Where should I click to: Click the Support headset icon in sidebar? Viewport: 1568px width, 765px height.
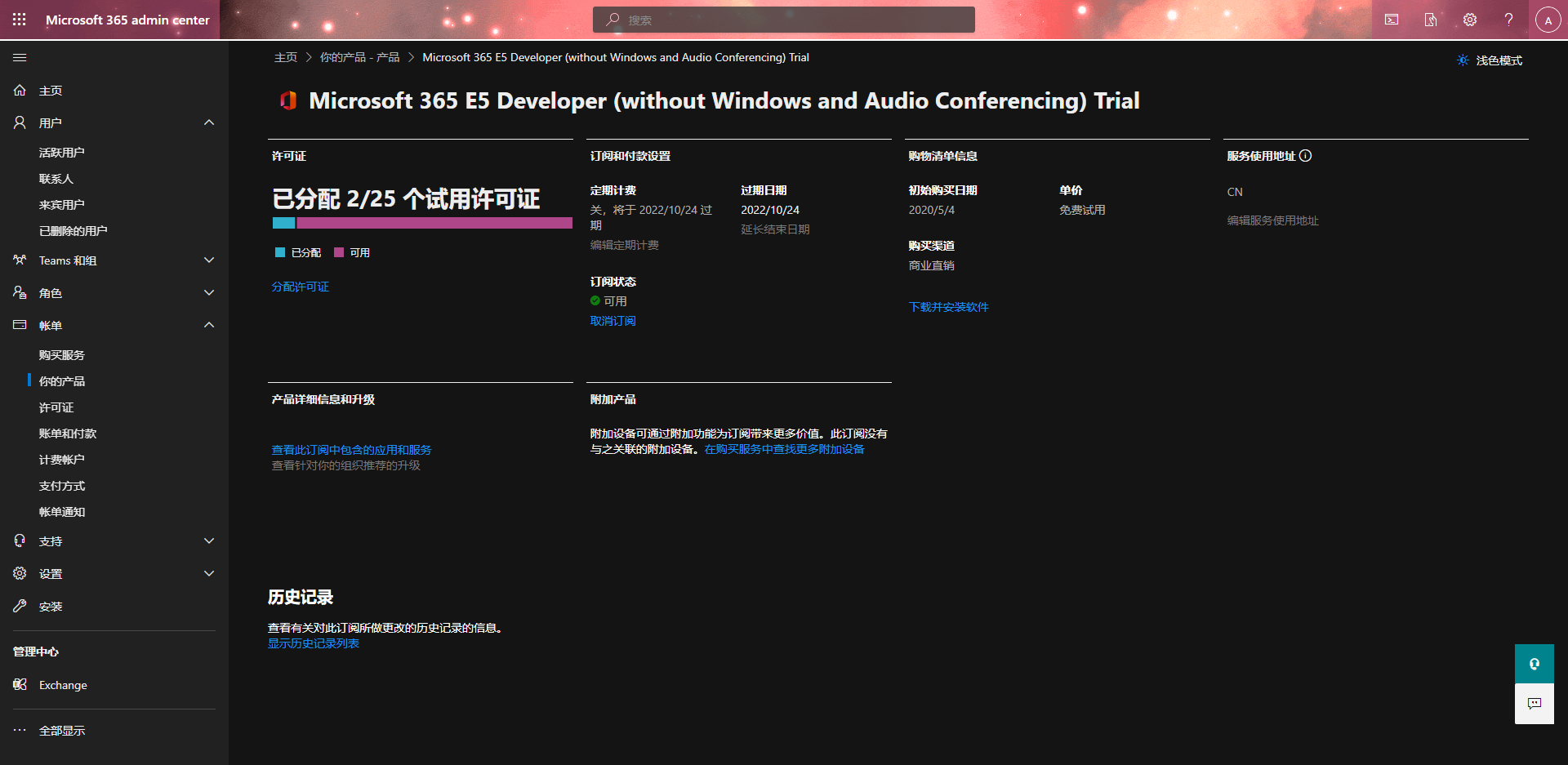pos(20,541)
